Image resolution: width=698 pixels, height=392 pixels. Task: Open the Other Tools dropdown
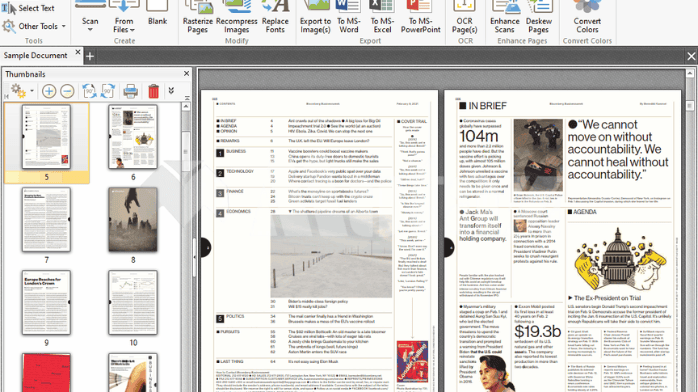[35, 26]
